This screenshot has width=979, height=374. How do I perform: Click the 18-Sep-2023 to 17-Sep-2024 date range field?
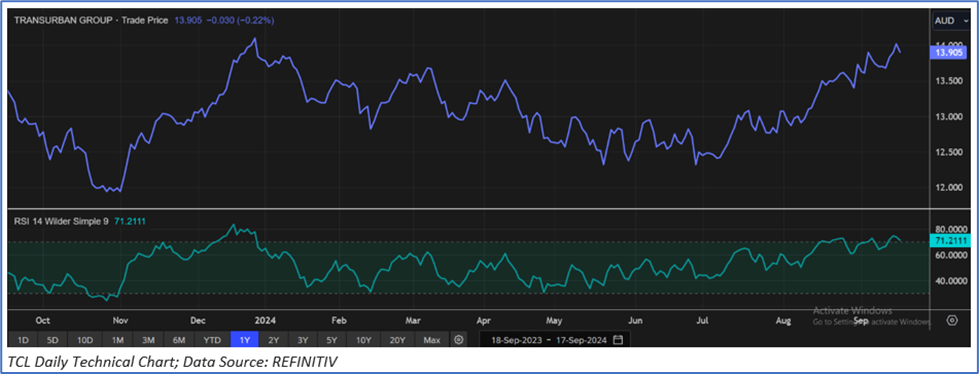click(x=554, y=340)
